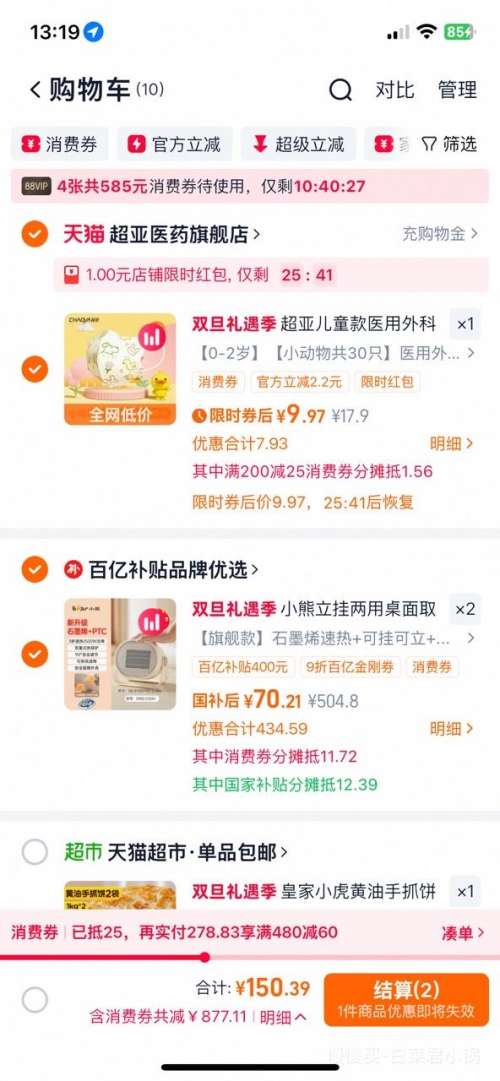Image resolution: width=500 pixels, height=1081 pixels.
Task: Tap the 88VIP badge icon
Action: [x=36, y=186]
